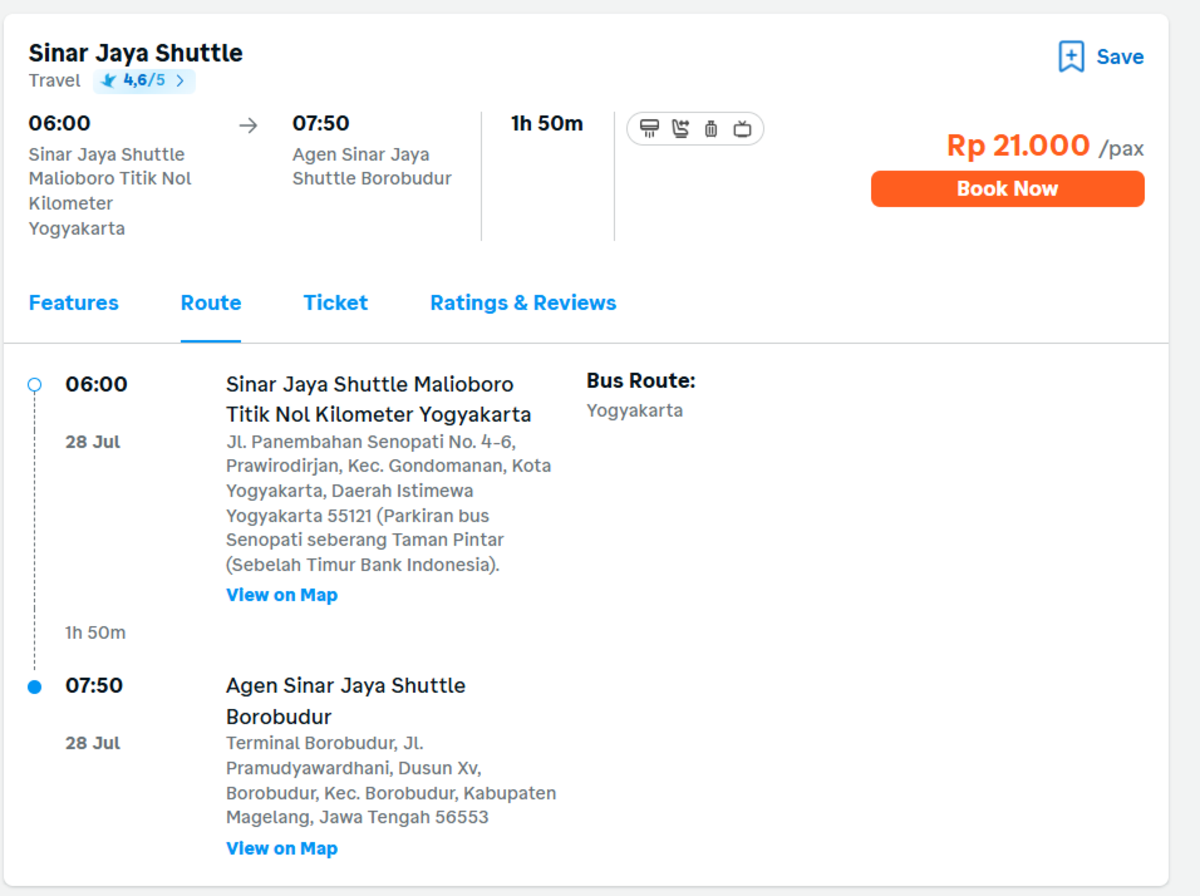Open the Ticket tab
The height and width of the screenshot is (896, 1200).
point(336,303)
